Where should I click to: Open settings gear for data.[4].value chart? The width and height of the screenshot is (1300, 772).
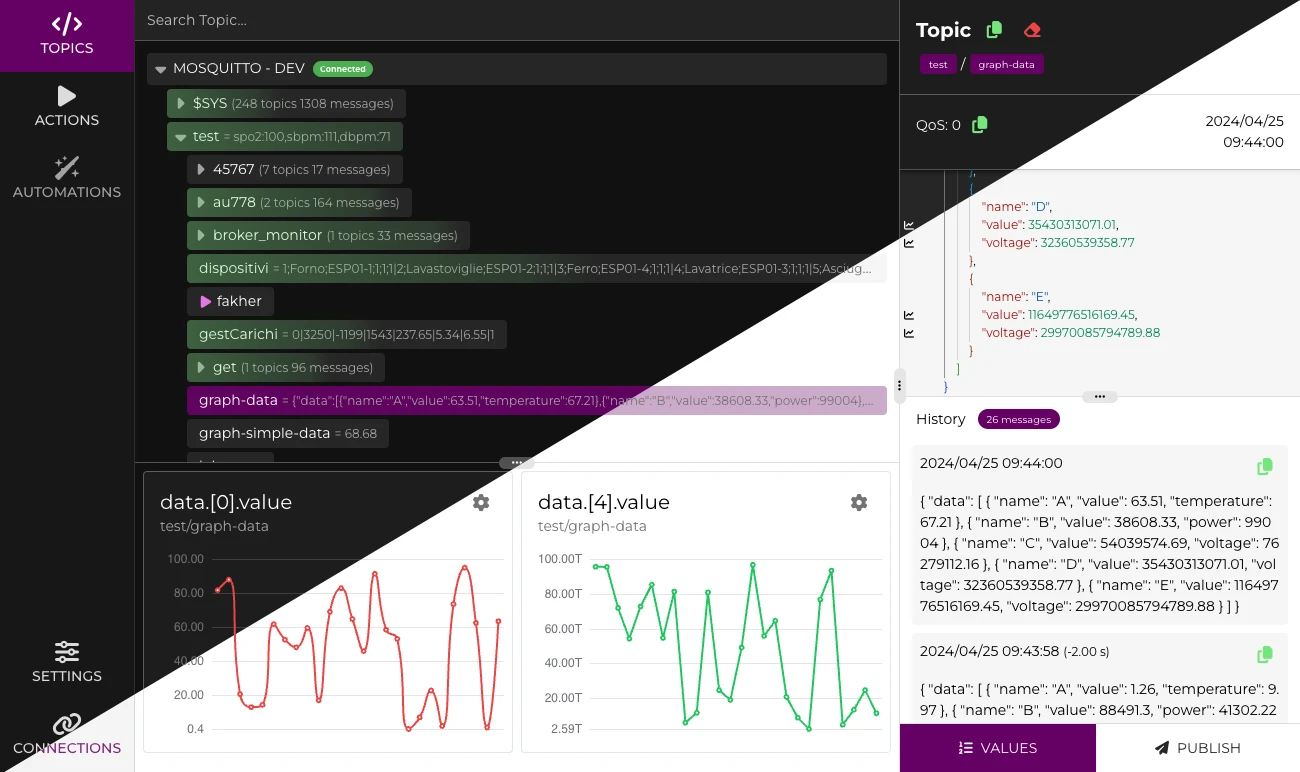point(859,502)
